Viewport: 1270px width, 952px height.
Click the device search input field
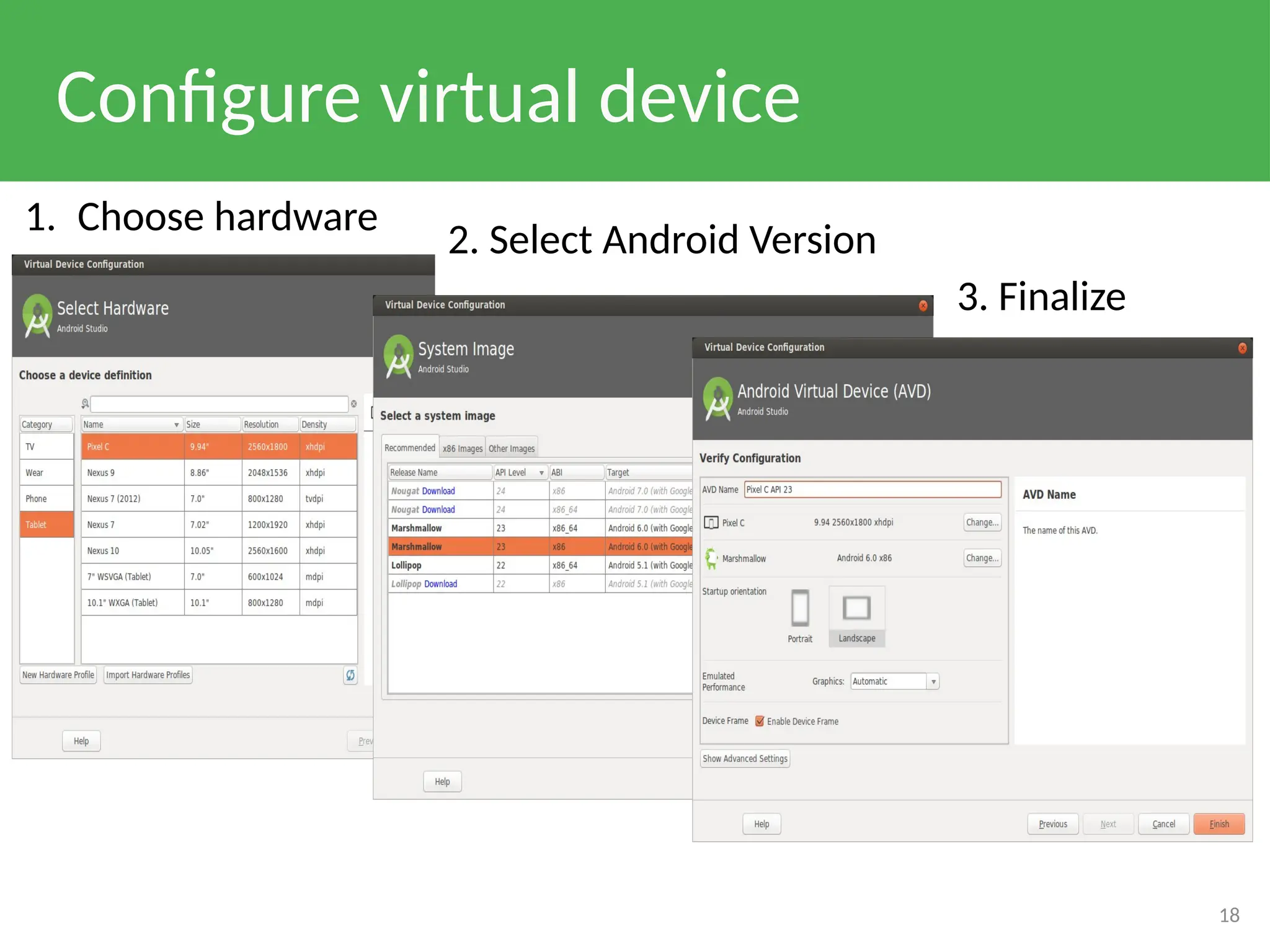pyautogui.click(x=220, y=404)
